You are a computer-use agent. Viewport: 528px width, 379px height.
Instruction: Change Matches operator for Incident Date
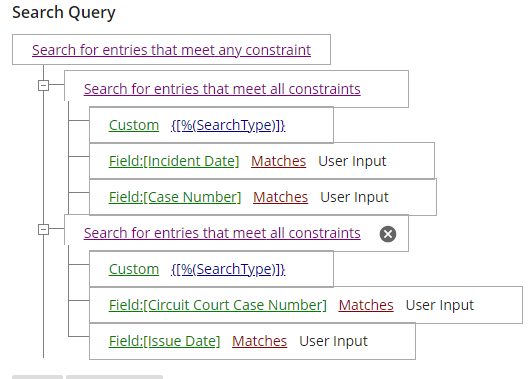[x=278, y=161]
